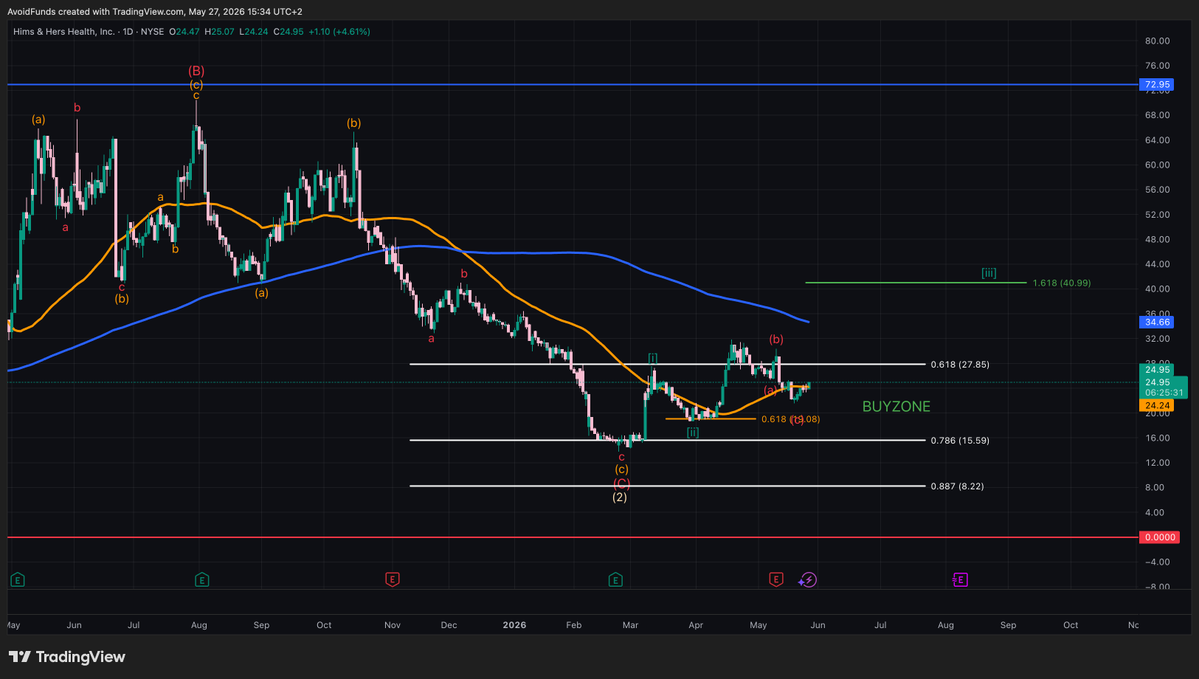Click the horizontal red line at 0.0000
This screenshot has width=1199, height=679.
[572, 538]
